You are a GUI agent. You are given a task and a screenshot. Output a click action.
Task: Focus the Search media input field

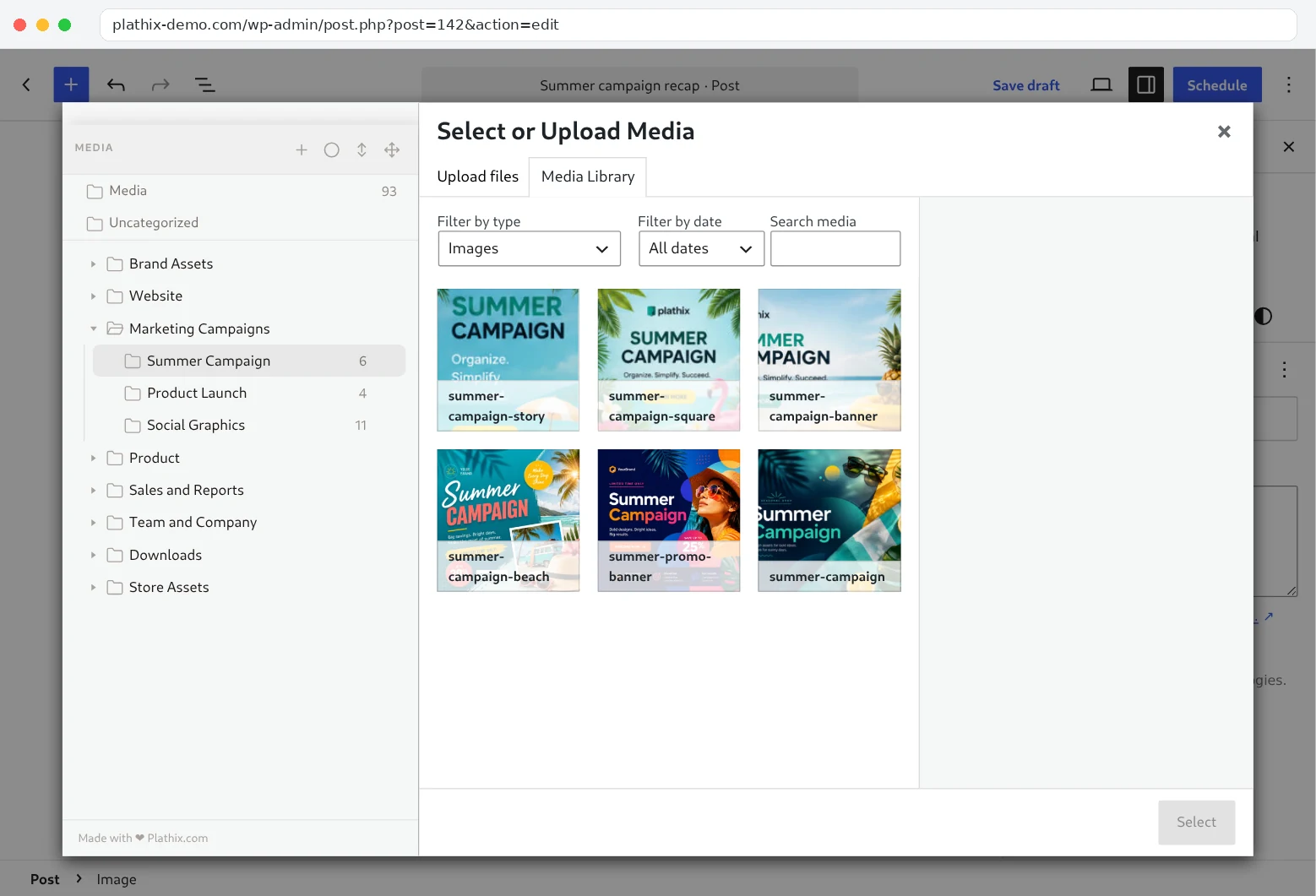[835, 248]
